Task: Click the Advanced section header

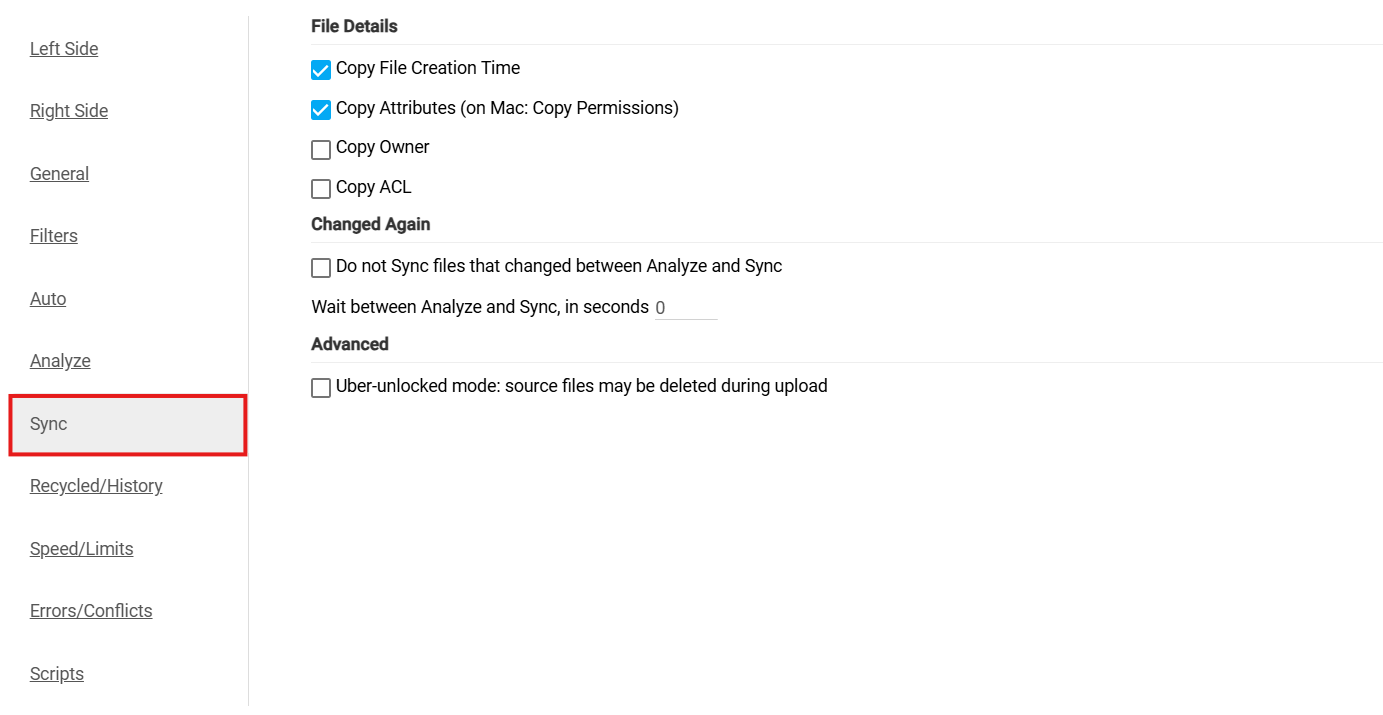Action: (349, 343)
